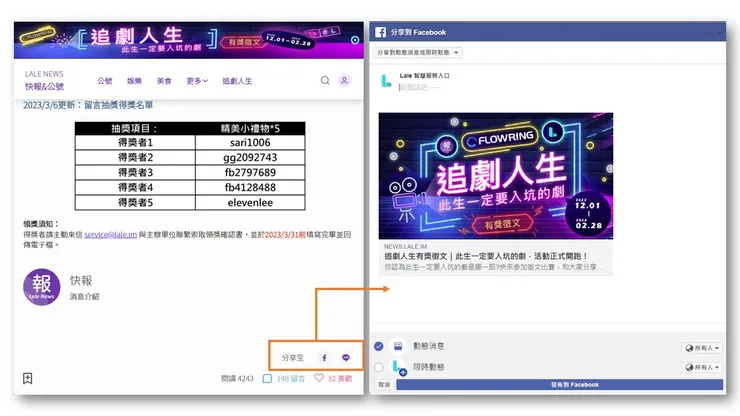This screenshot has height=416, width=740.
Task: Open the 148 留言 comments link
Action: click(x=291, y=379)
